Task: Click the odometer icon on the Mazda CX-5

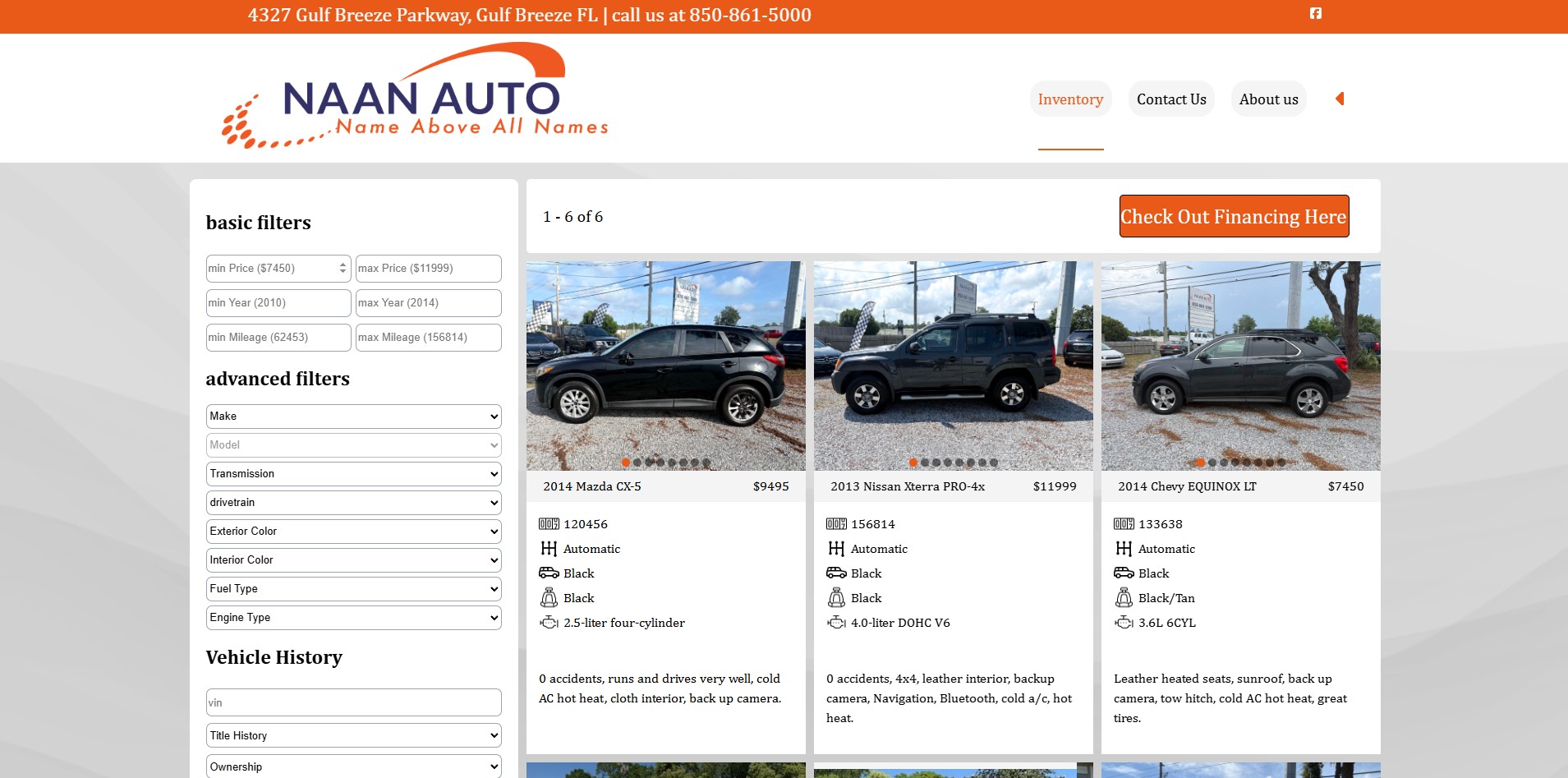Action: 549,524
